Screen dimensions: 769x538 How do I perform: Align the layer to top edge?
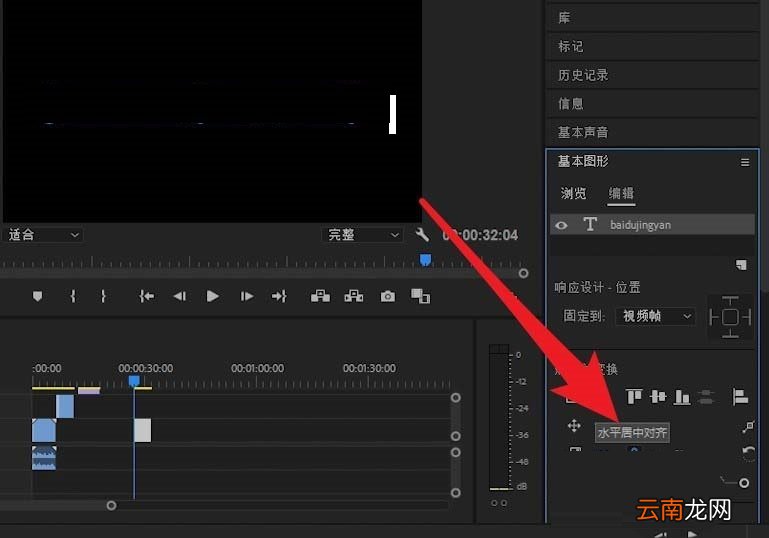634,396
